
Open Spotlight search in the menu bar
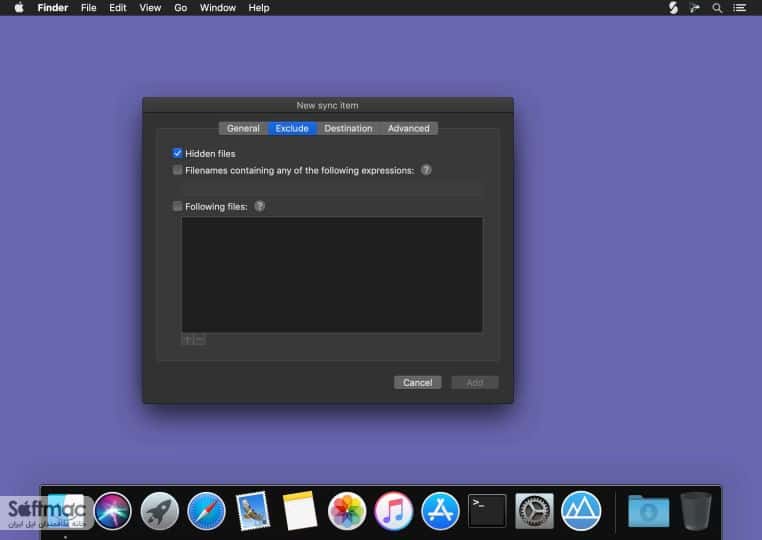[x=717, y=8]
